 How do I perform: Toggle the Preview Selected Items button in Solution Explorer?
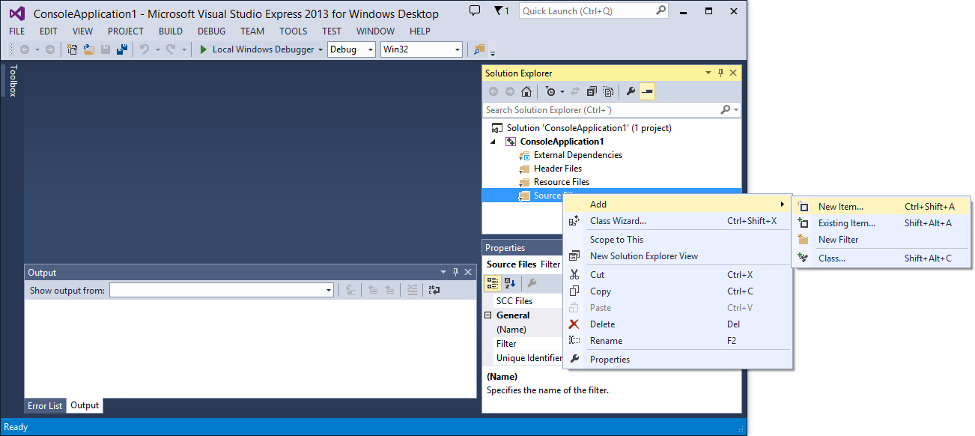tap(647, 91)
